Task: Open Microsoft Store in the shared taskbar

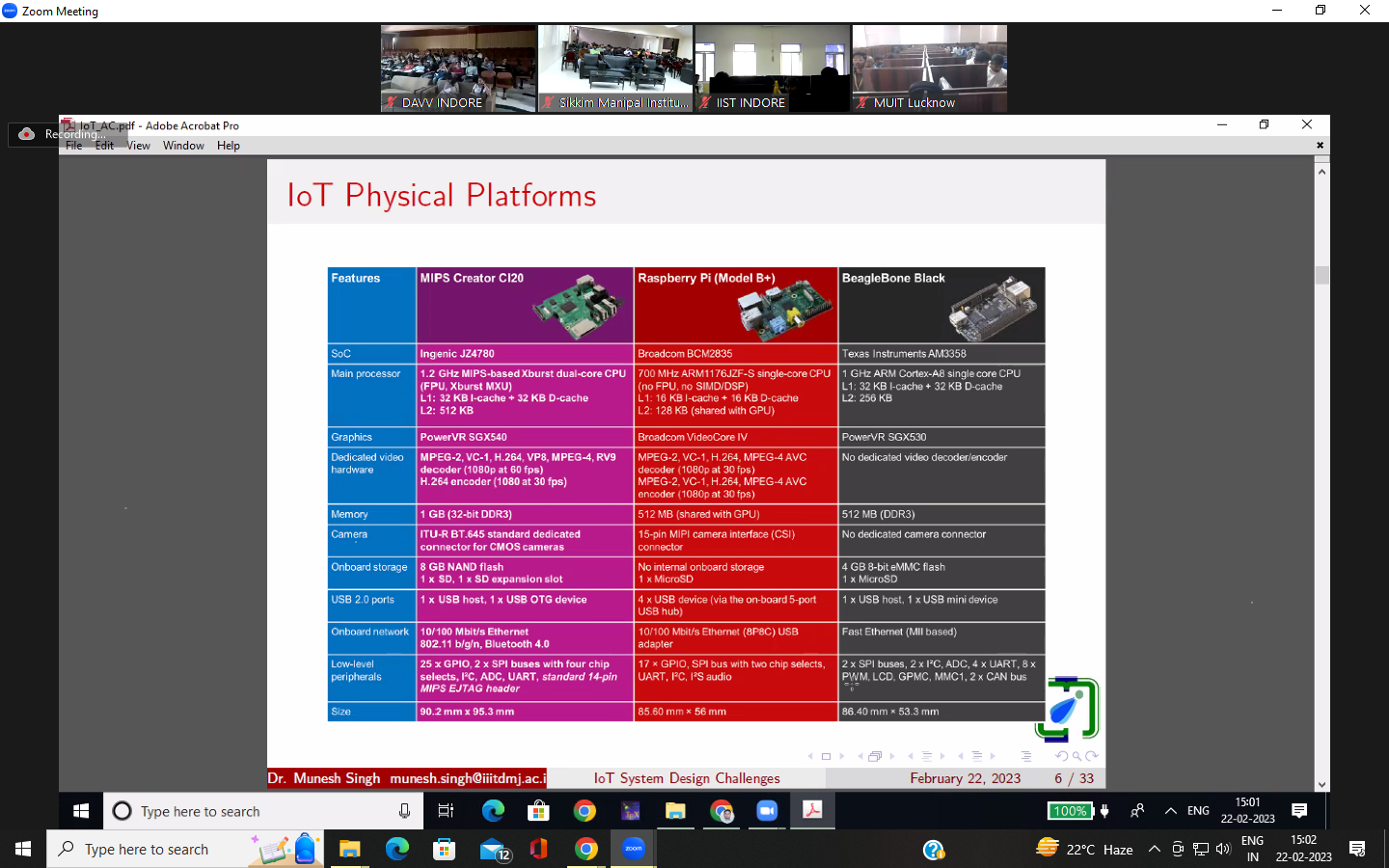Action: pos(538,811)
